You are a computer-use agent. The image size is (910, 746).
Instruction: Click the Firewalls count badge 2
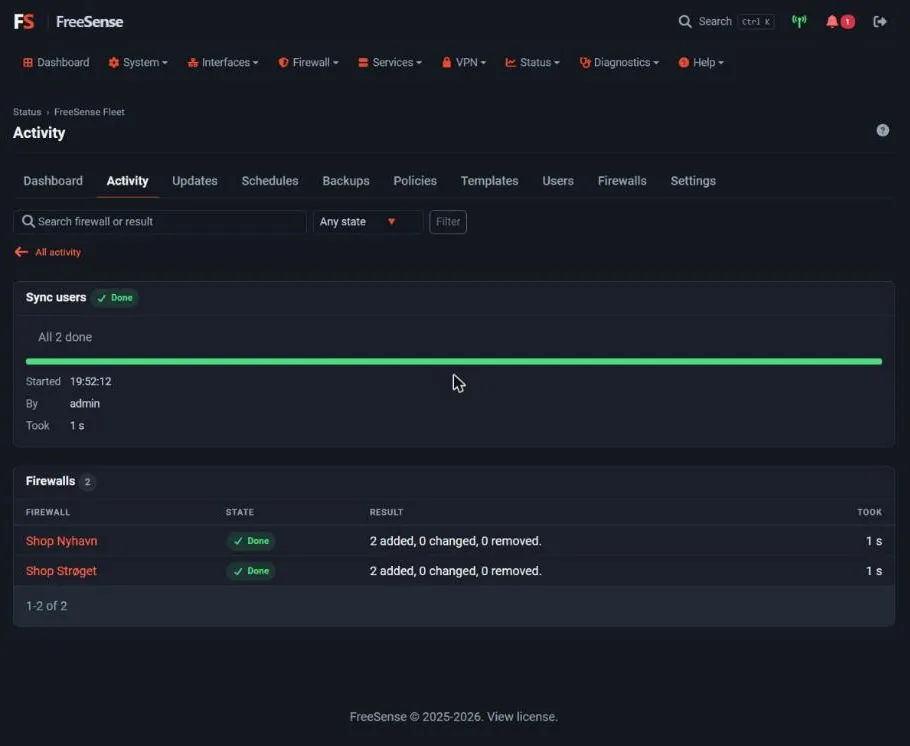(x=88, y=481)
